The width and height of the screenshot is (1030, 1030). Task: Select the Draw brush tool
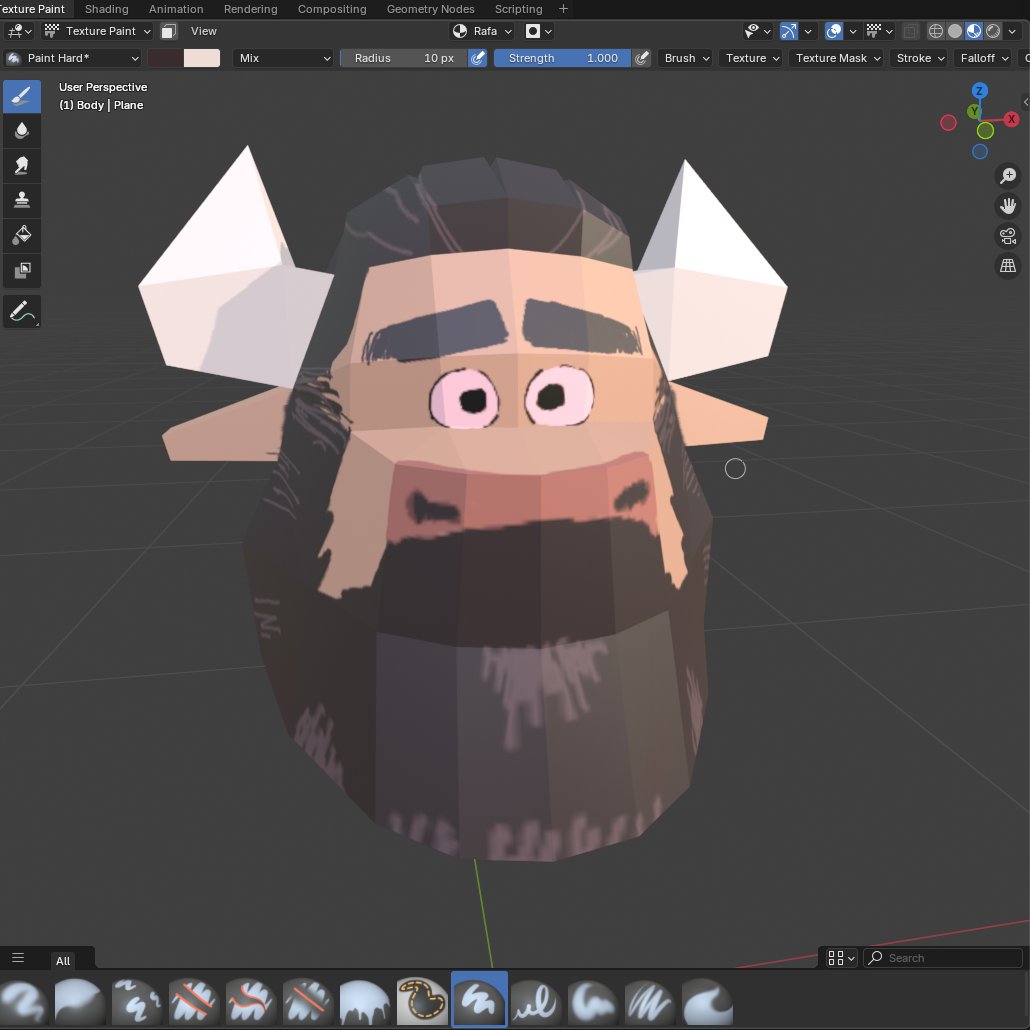(x=21, y=96)
